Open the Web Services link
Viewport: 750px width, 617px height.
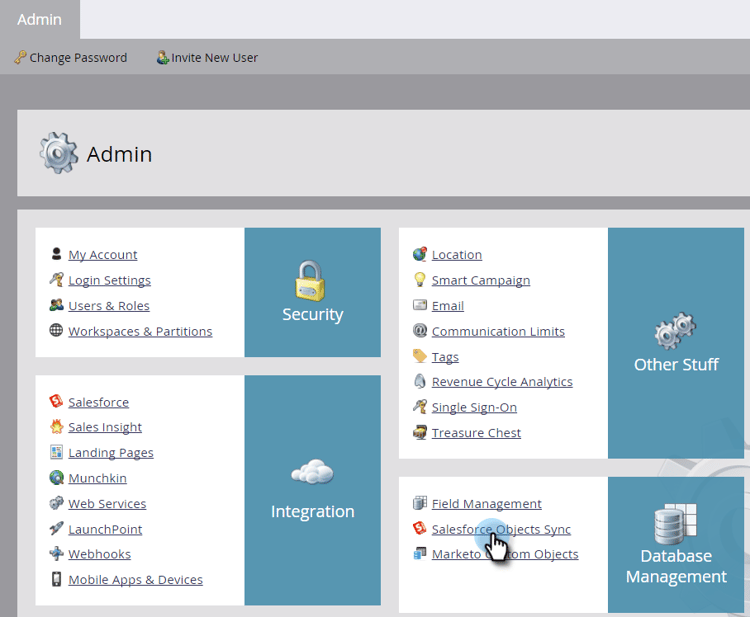click(107, 504)
